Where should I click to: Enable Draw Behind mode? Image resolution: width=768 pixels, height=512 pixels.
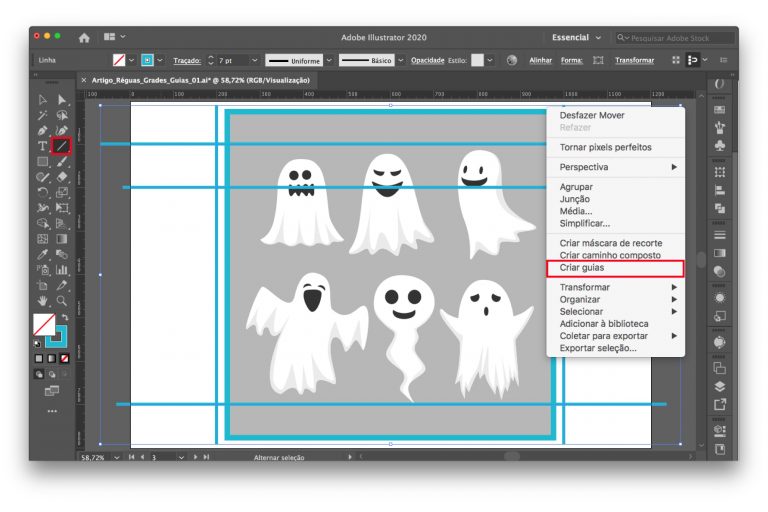click(x=51, y=374)
